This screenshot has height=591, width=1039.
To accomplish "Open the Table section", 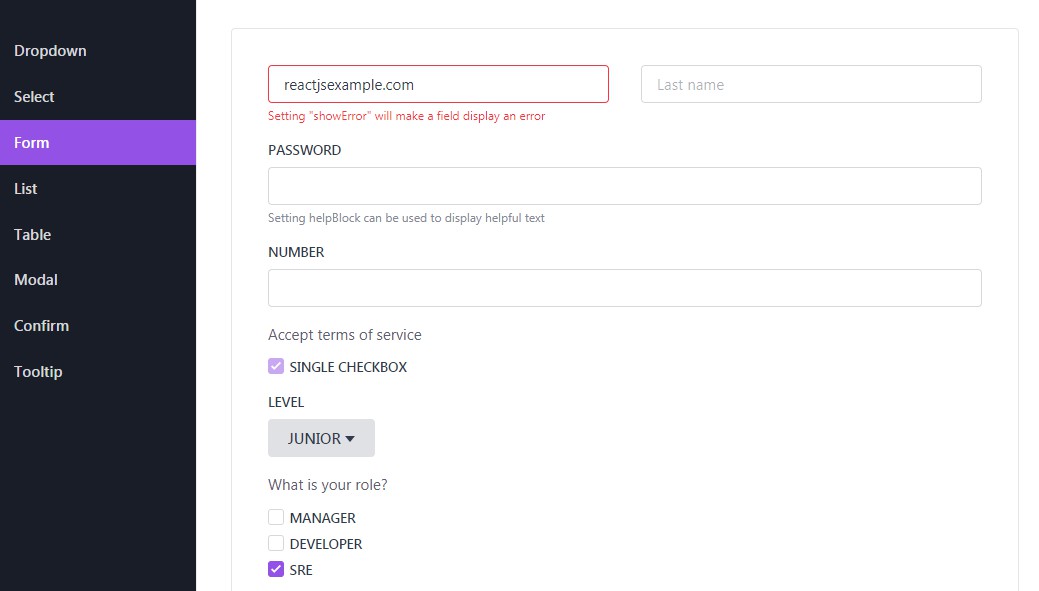I will click(x=33, y=235).
